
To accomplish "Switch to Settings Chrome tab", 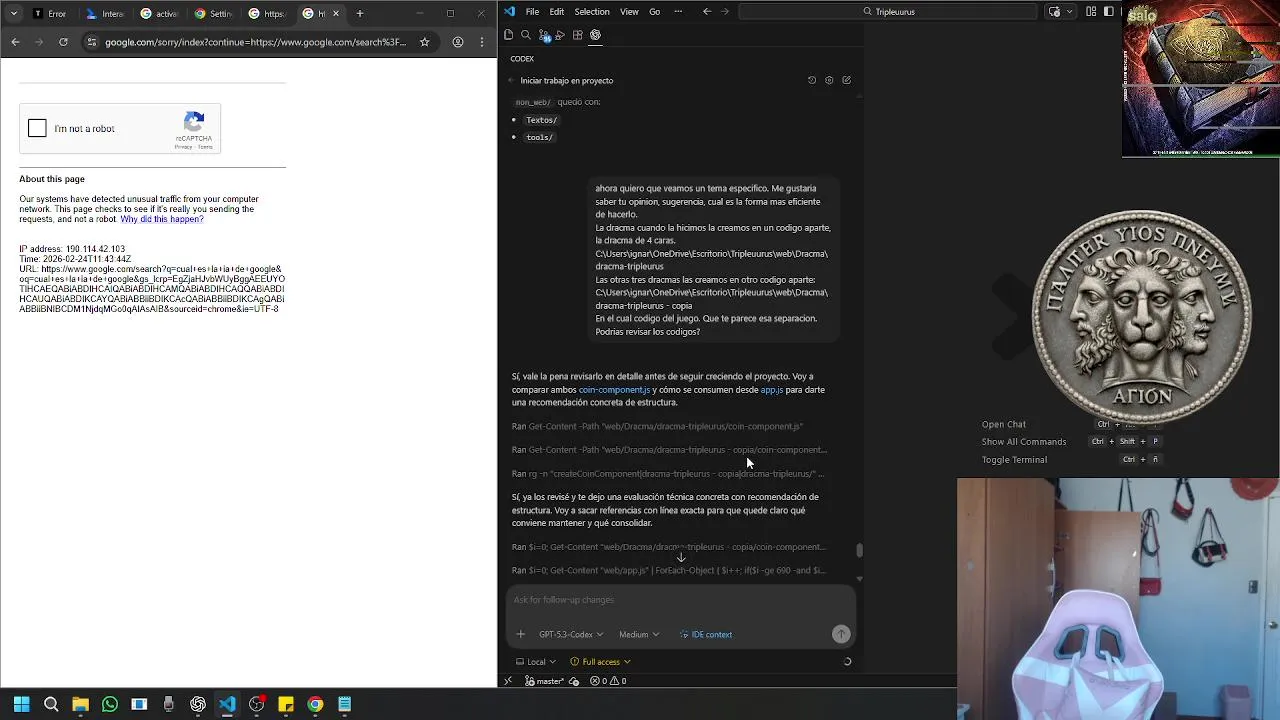I will tap(212, 14).
